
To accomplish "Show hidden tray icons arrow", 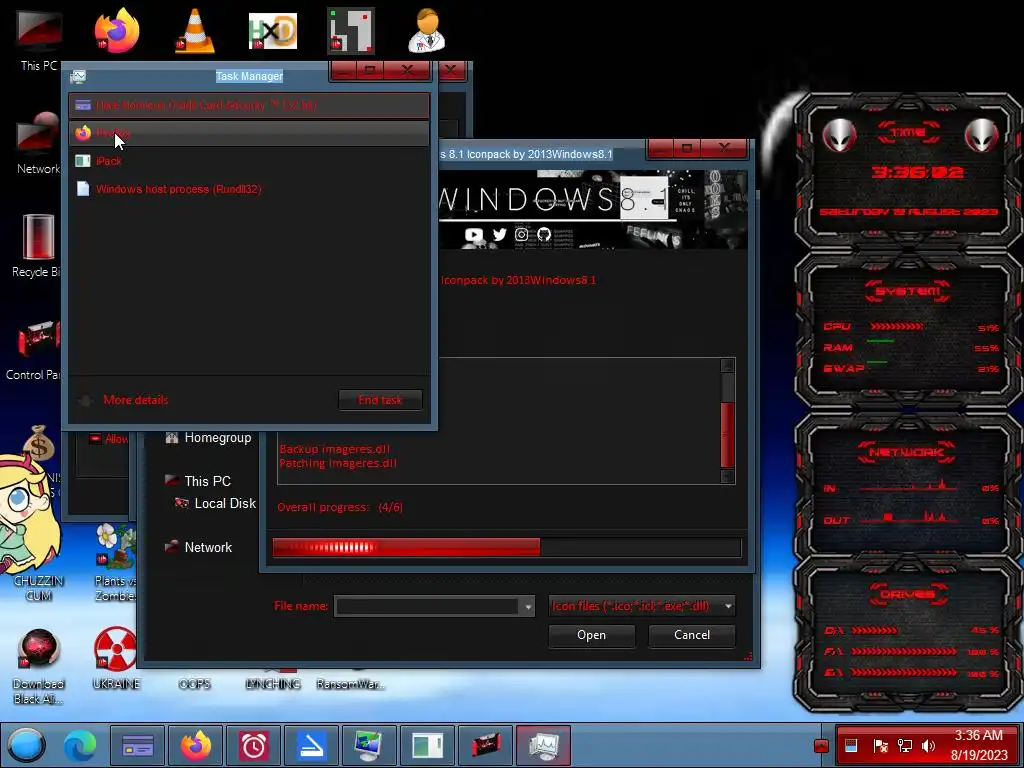I will click(822, 746).
